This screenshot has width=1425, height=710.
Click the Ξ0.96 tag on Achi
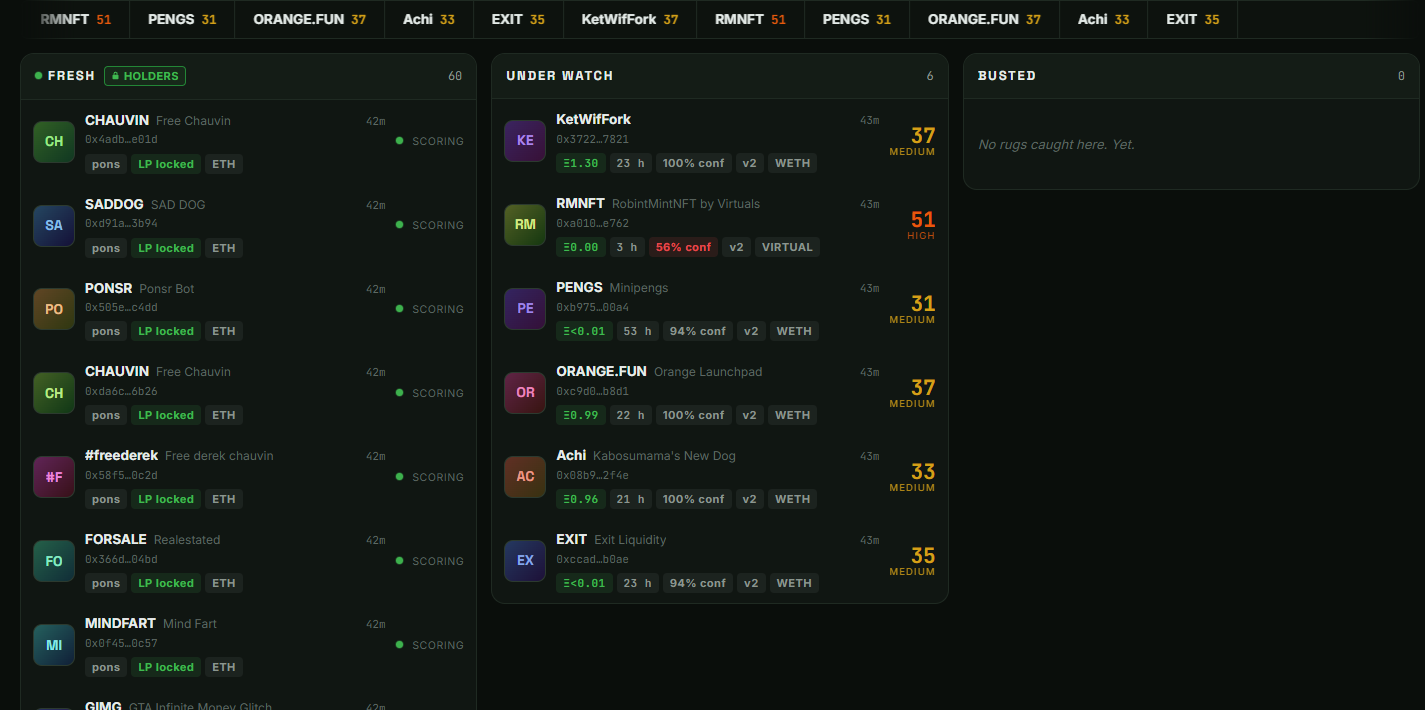pyautogui.click(x=581, y=499)
